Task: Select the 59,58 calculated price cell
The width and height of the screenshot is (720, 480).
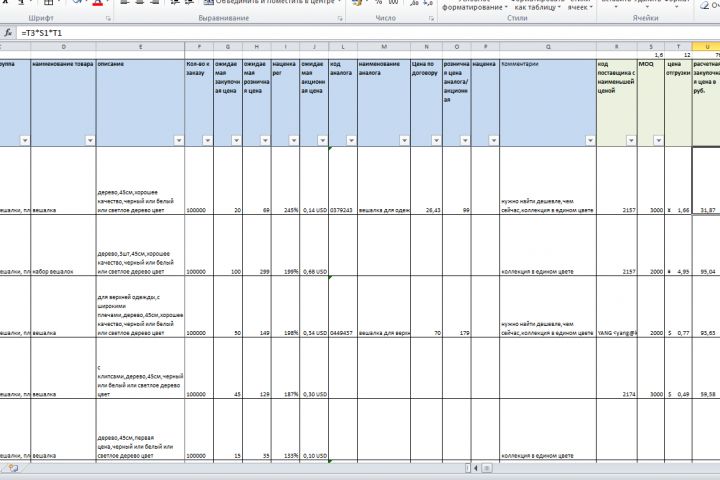Action: (706, 367)
